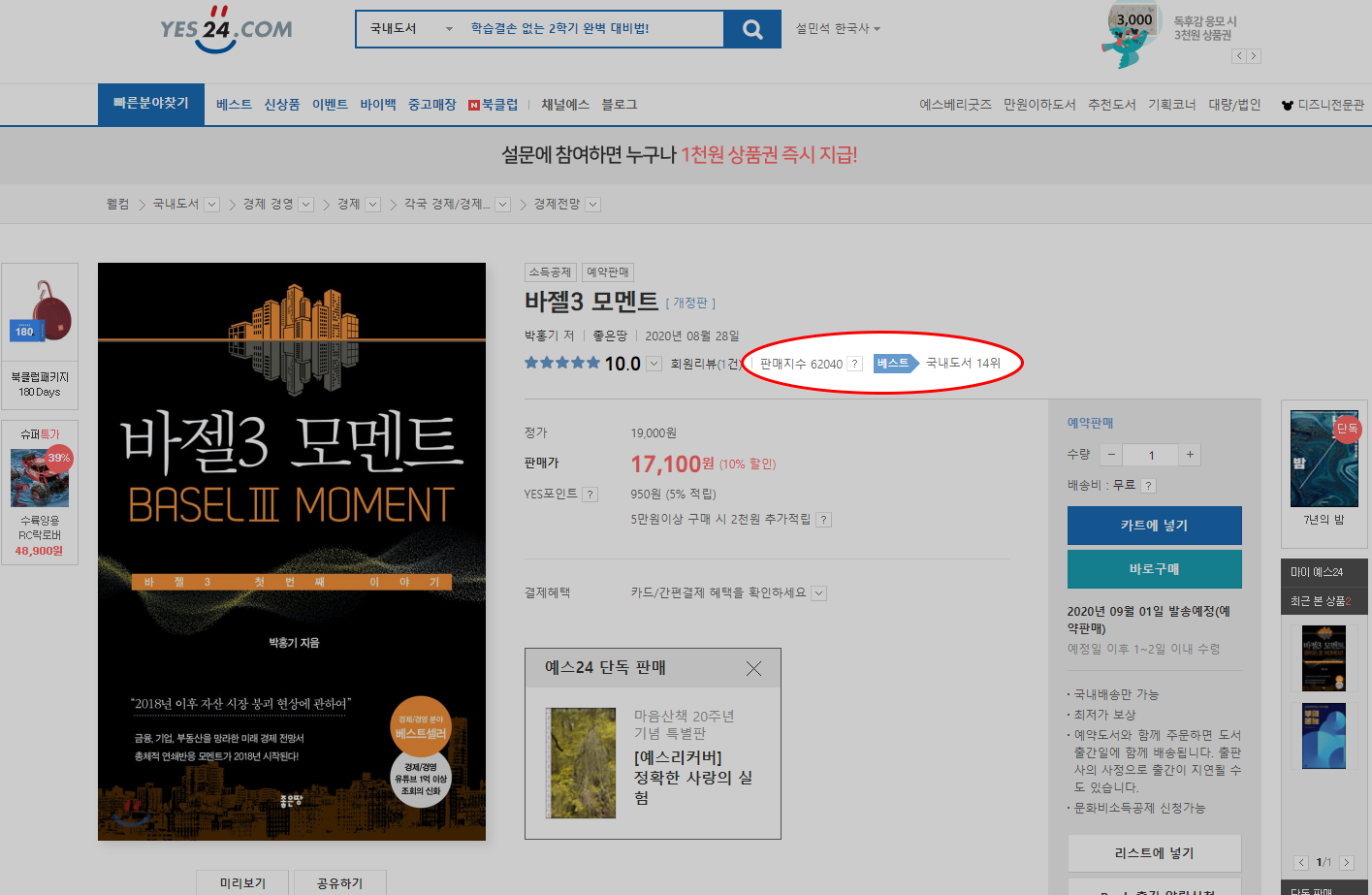Click the 북클럽패키지 180 Days ad

[40, 336]
